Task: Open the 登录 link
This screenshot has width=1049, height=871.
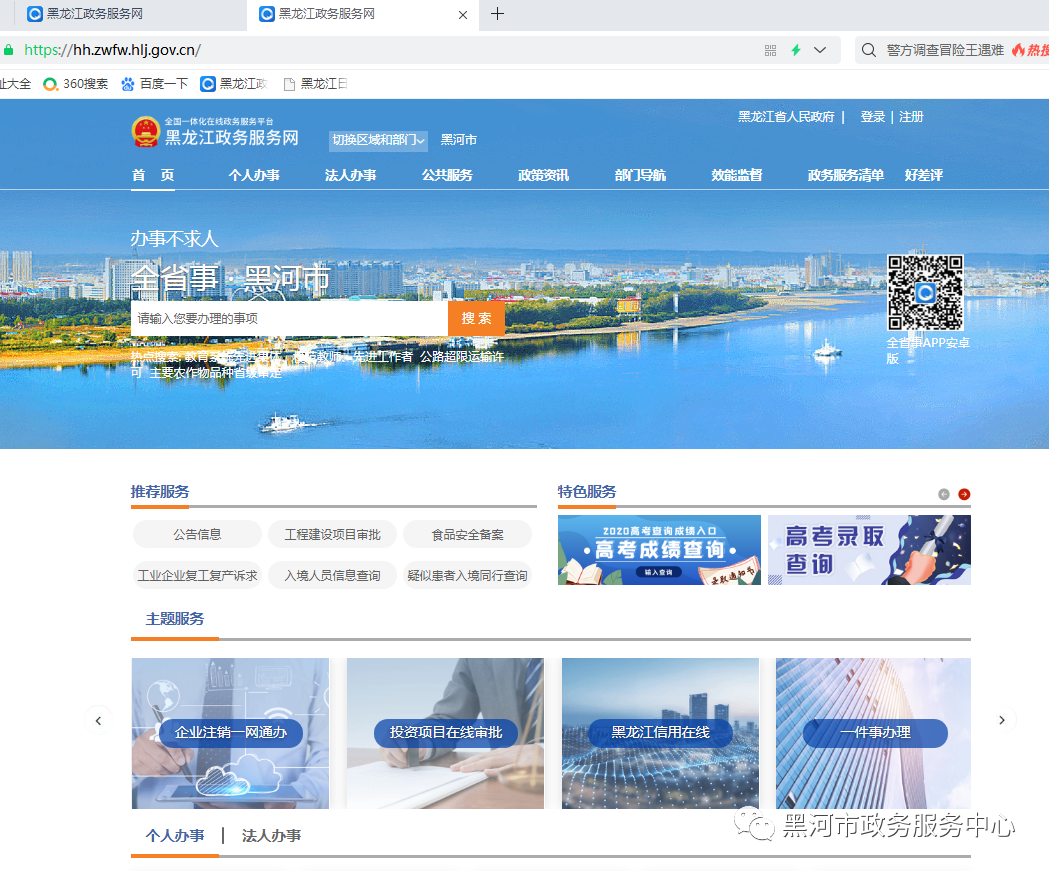Action: [872, 117]
